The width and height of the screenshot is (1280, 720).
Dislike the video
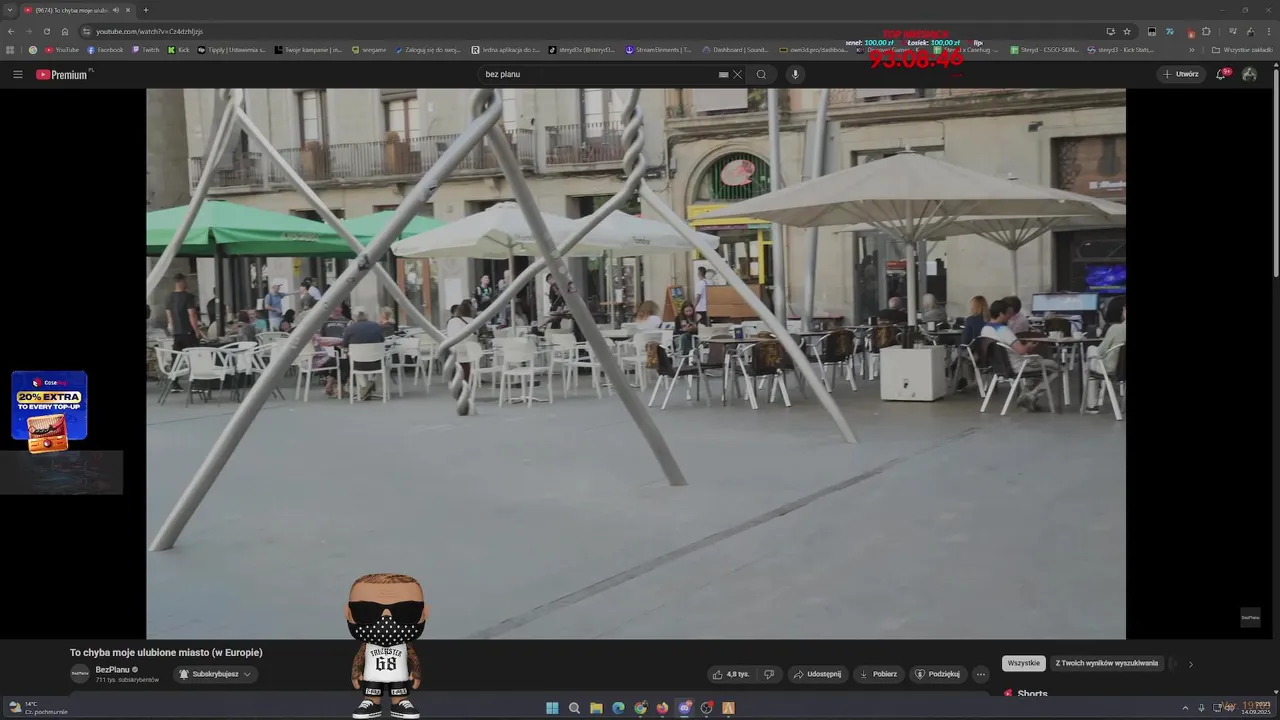tap(769, 674)
